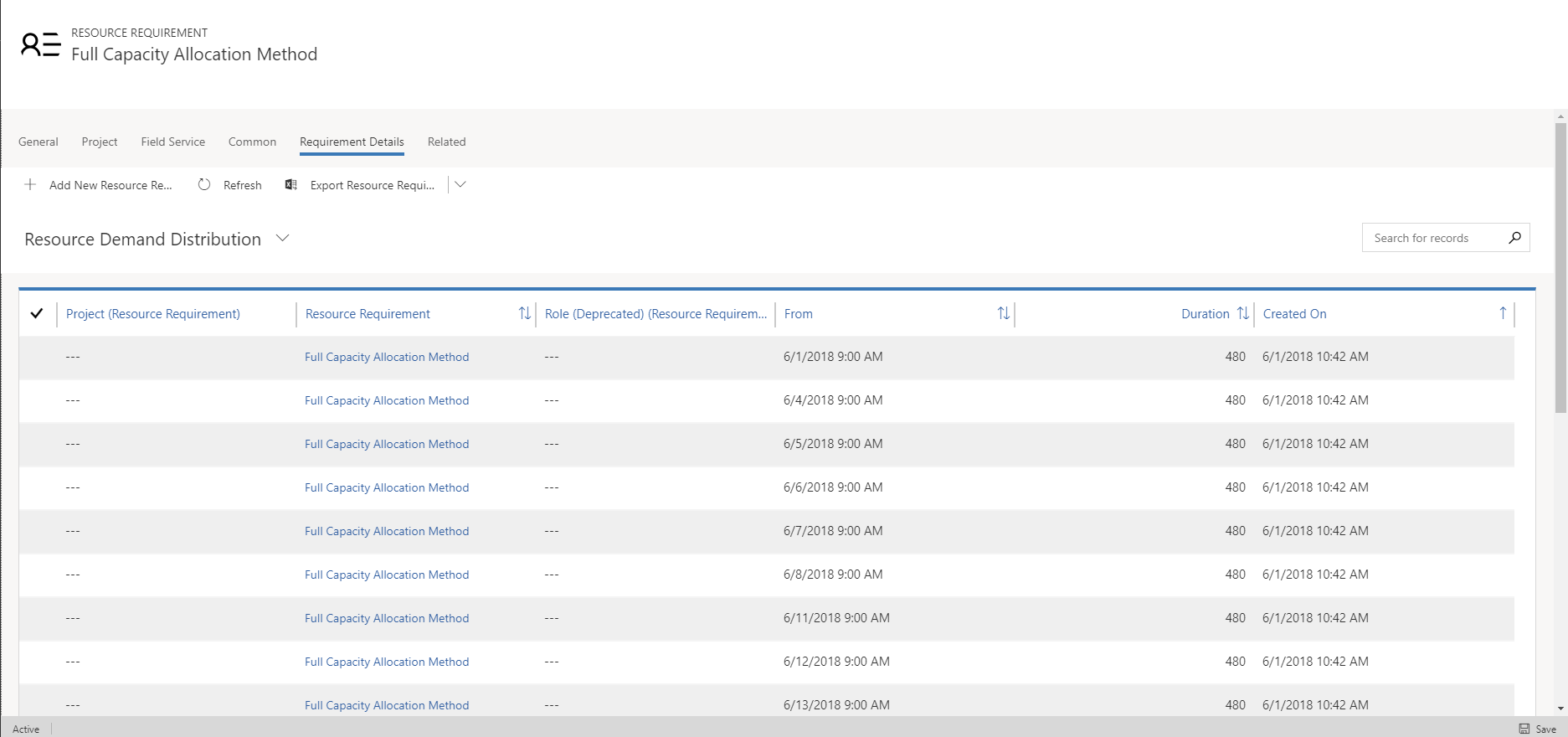Open Full Capacity Allocation Method link in first row
Screen dimensions: 1568x737
(x=386, y=357)
